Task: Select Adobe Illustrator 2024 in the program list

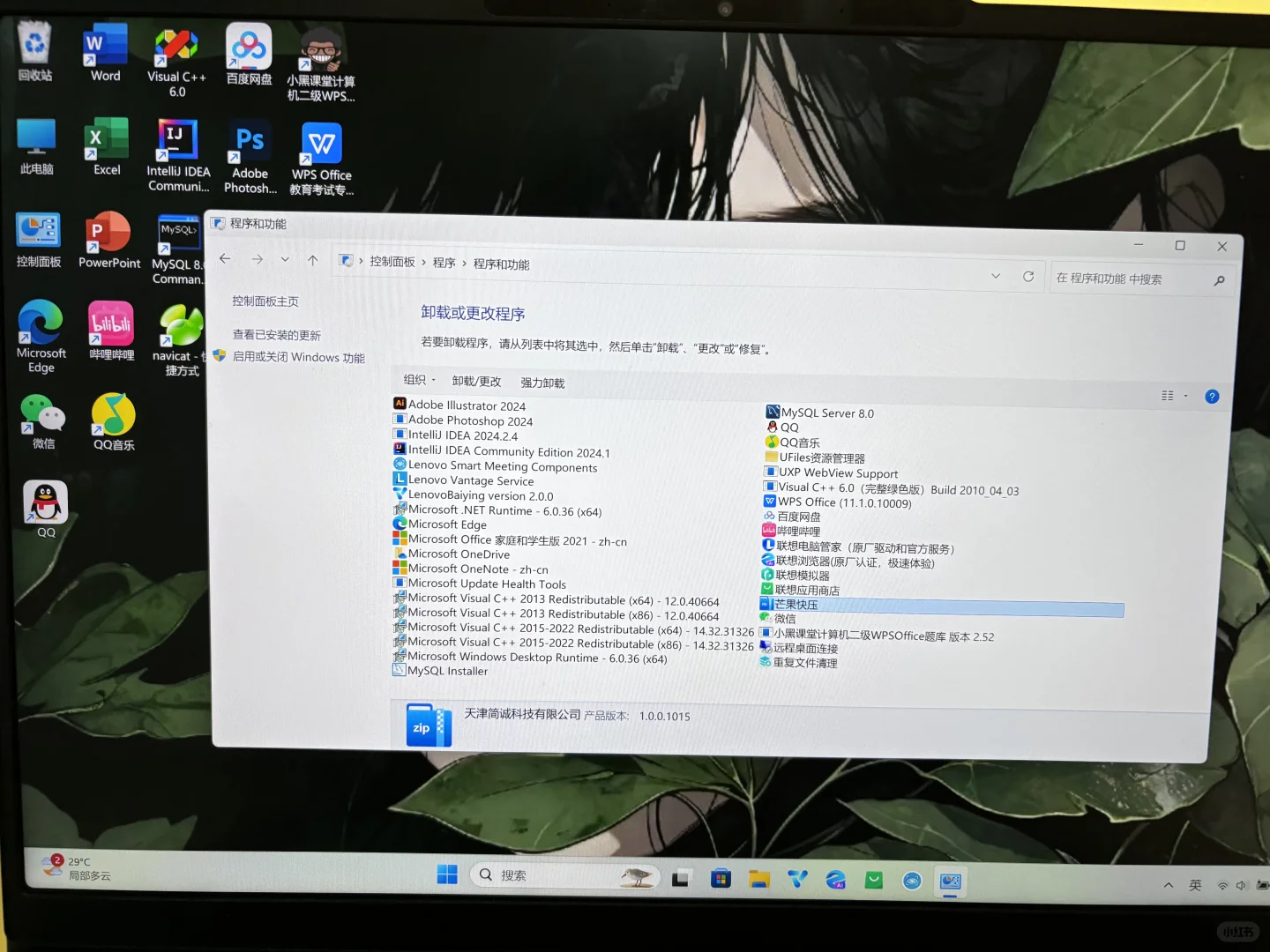Action: tap(459, 405)
